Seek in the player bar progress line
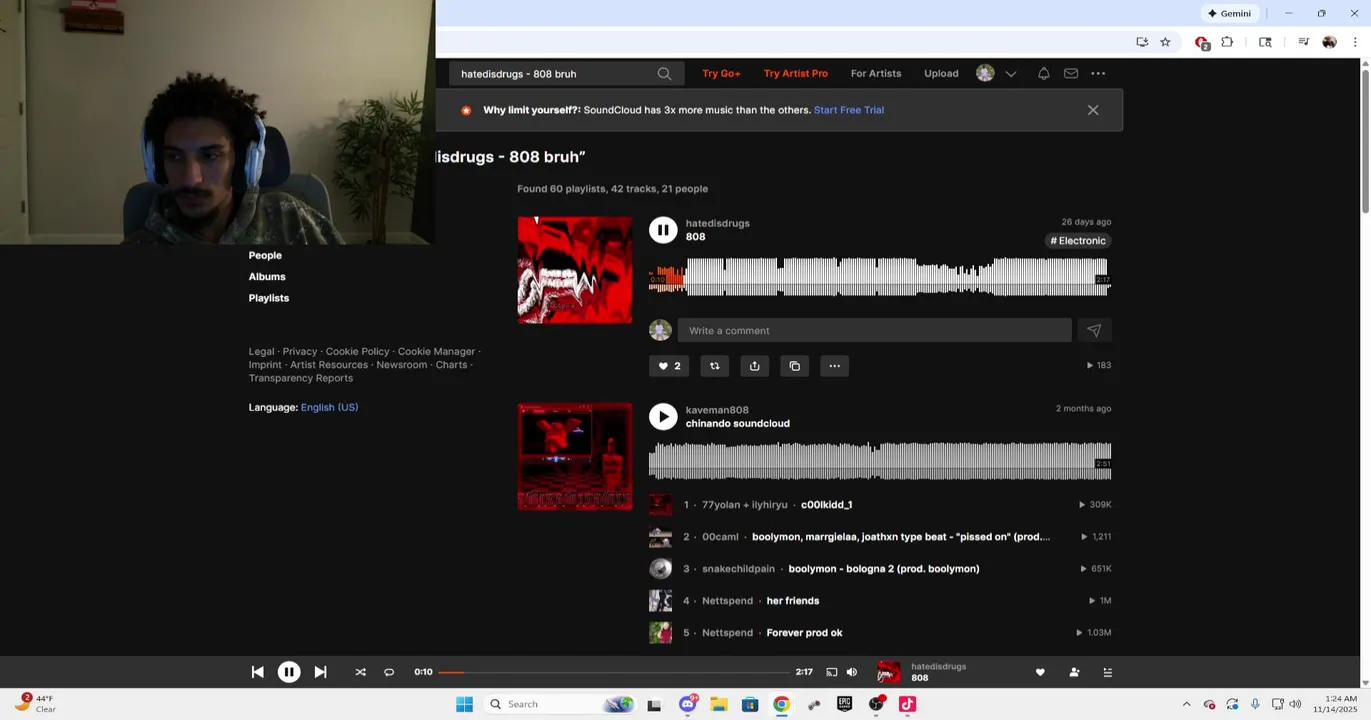This screenshot has width=1371, height=720. click(x=614, y=673)
